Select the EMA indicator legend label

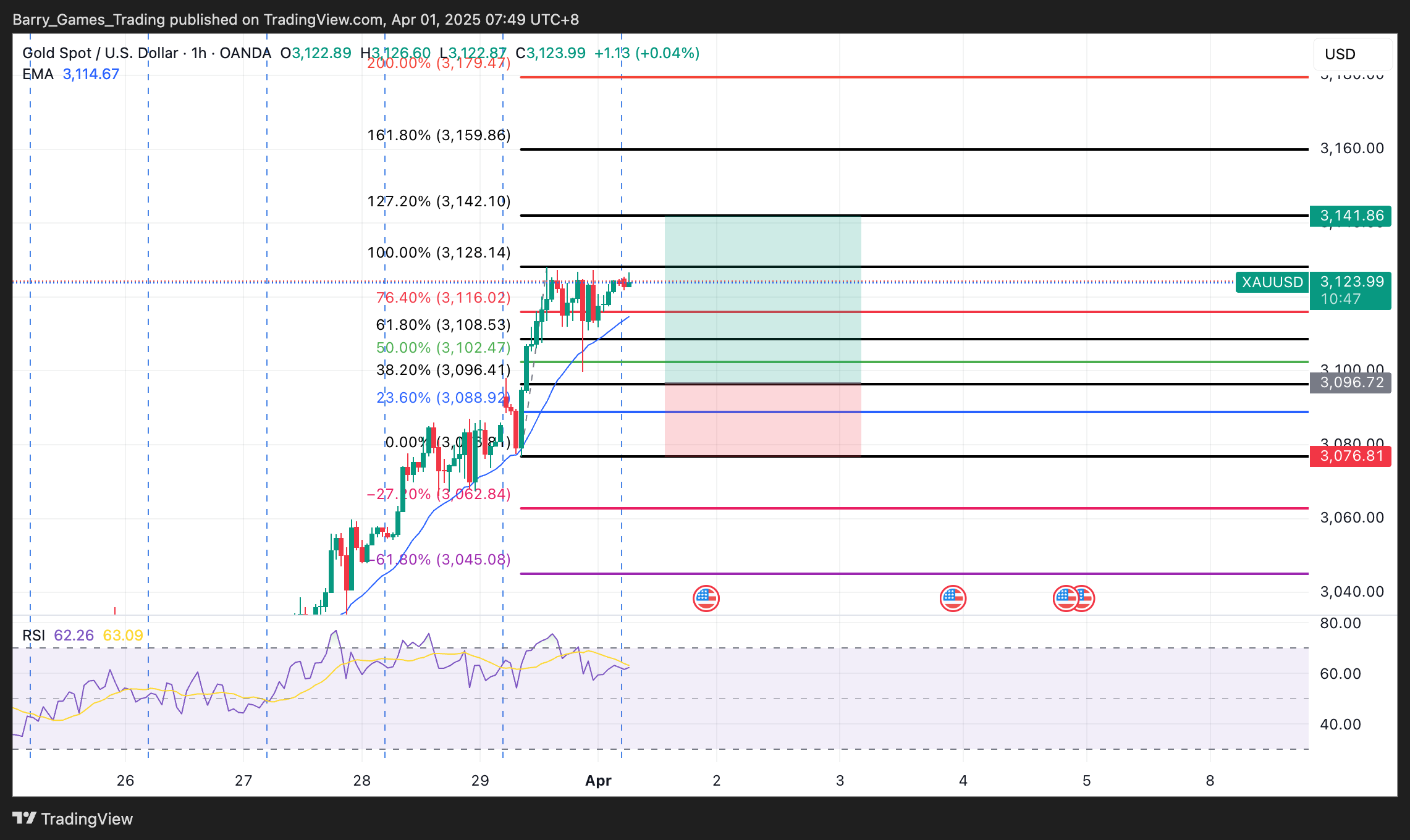point(38,74)
